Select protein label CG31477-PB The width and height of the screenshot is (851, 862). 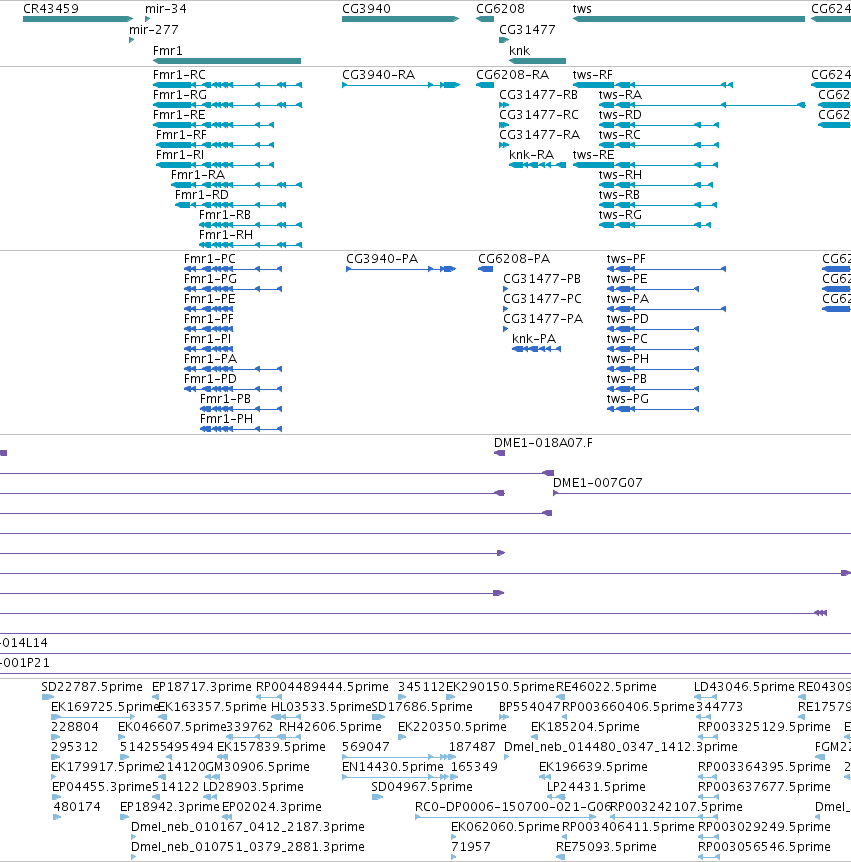pos(542,279)
